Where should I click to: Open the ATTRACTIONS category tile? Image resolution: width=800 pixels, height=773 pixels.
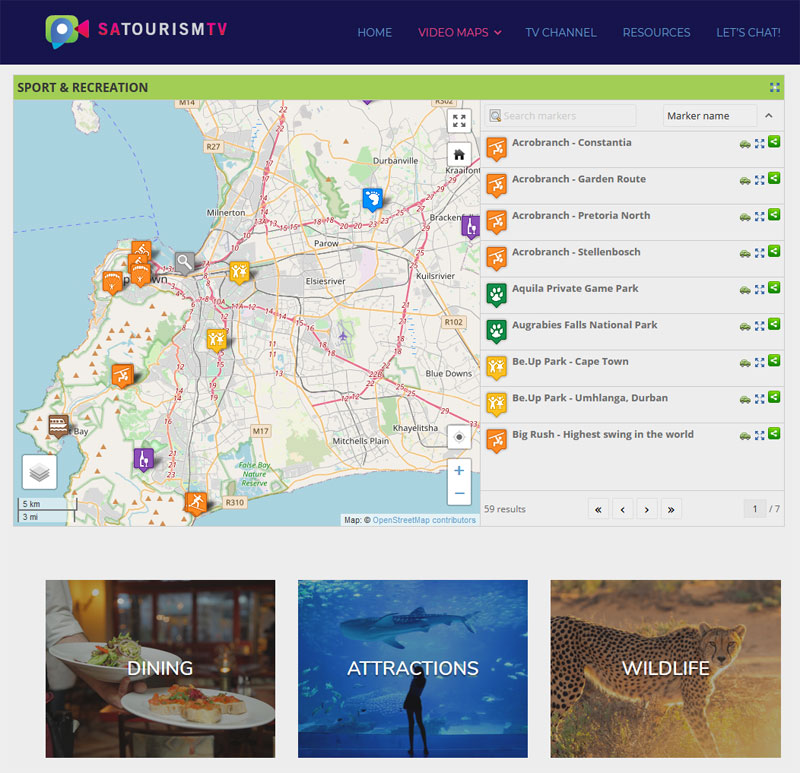[x=413, y=668]
